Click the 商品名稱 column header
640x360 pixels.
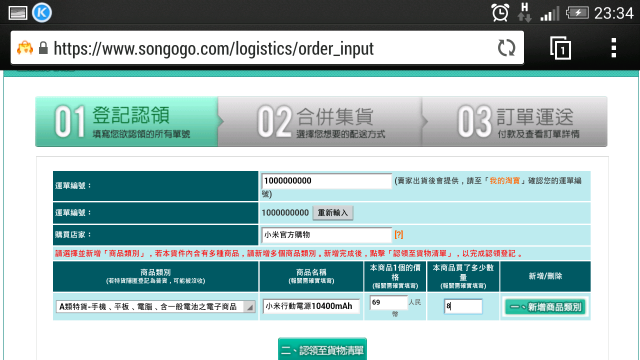[311, 277]
